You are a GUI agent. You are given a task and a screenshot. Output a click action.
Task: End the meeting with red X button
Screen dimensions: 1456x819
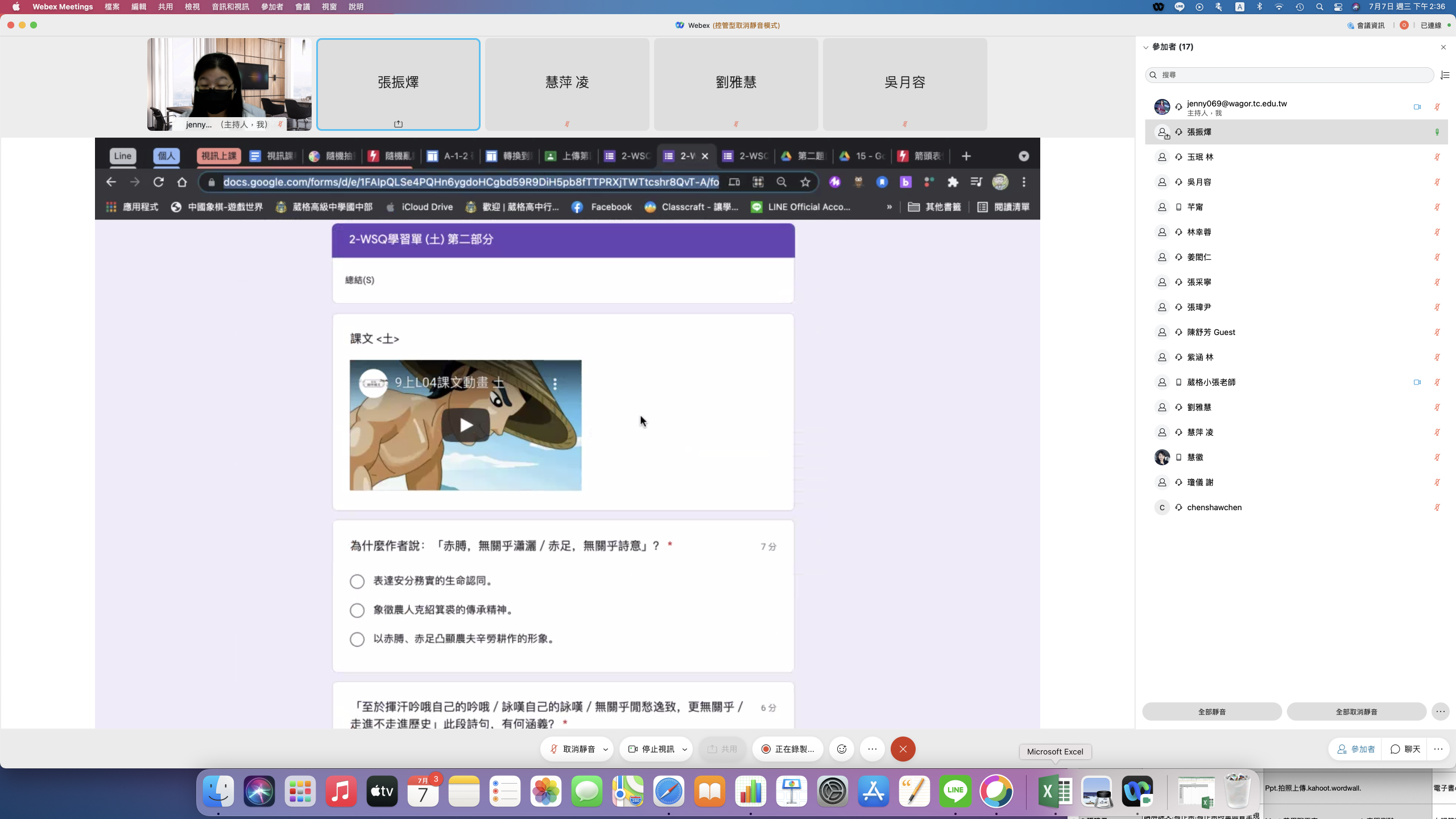click(x=903, y=749)
